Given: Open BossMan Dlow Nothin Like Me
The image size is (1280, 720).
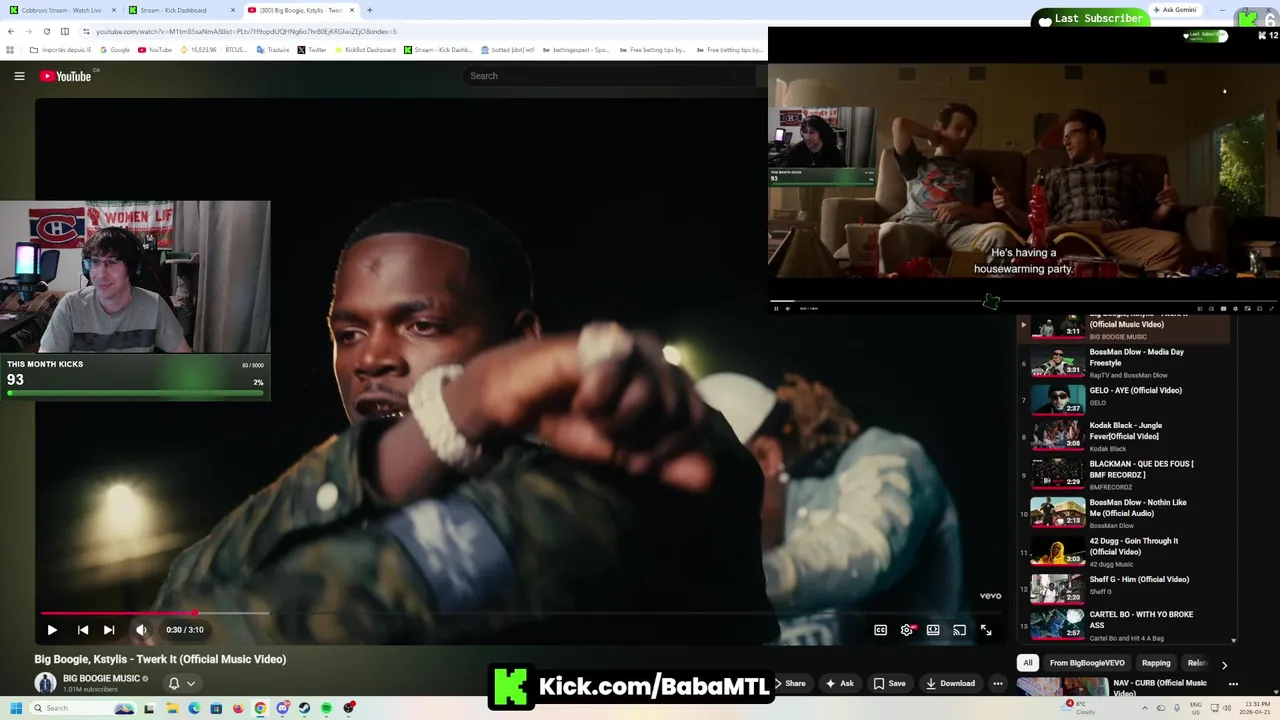Looking at the screenshot, I should [1126, 512].
